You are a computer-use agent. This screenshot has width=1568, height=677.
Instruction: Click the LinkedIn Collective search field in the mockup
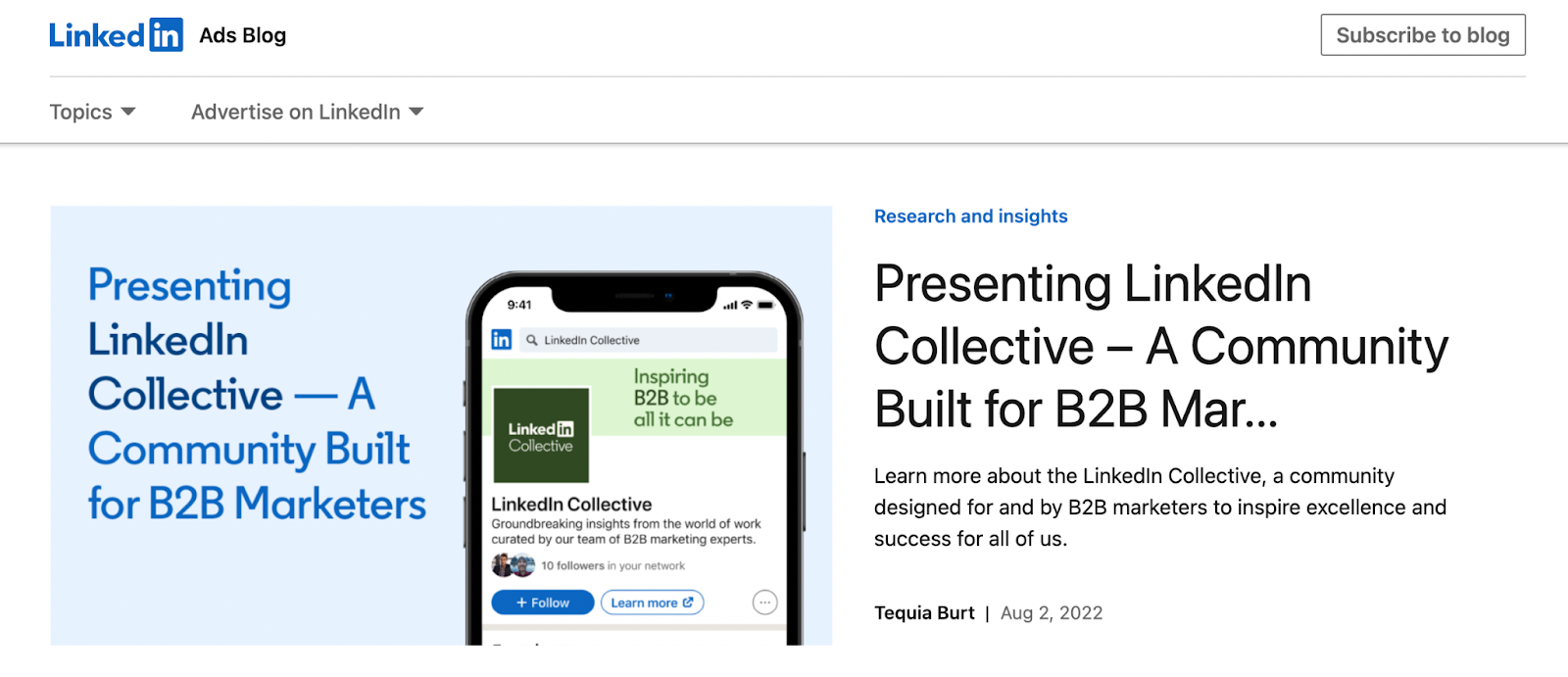(648, 340)
